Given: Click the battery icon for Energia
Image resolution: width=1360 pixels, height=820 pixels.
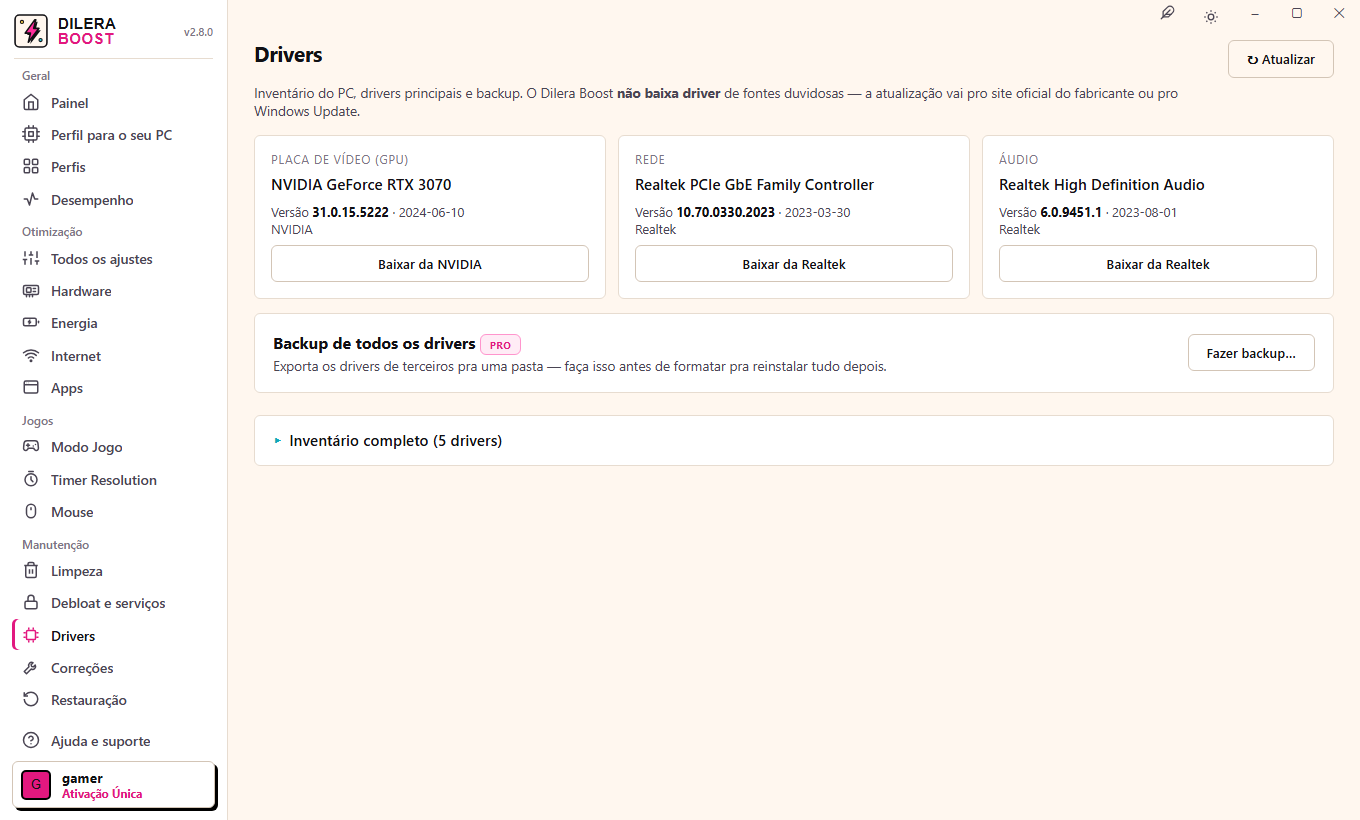Looking at the screenshot, I should [x=31, y=323].
